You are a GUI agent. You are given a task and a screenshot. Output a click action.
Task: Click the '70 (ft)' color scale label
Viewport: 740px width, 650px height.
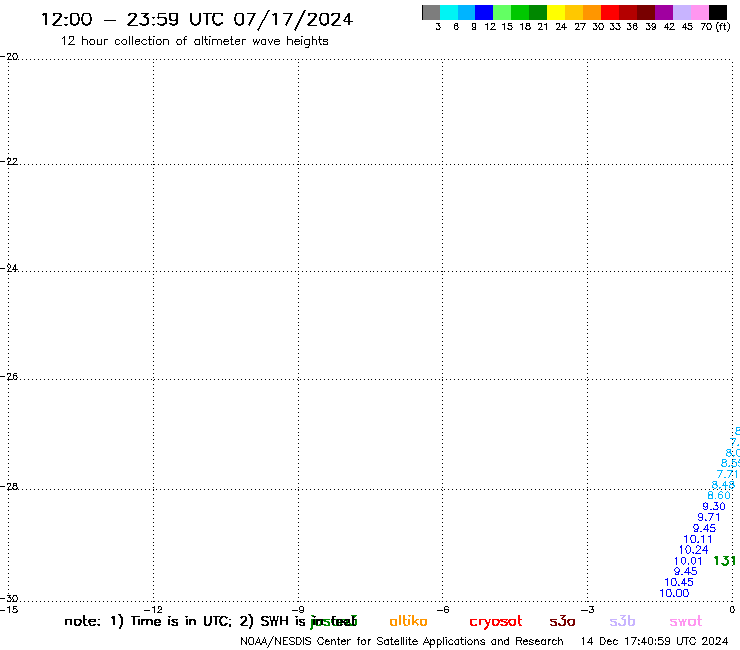(x=715, y=27)
